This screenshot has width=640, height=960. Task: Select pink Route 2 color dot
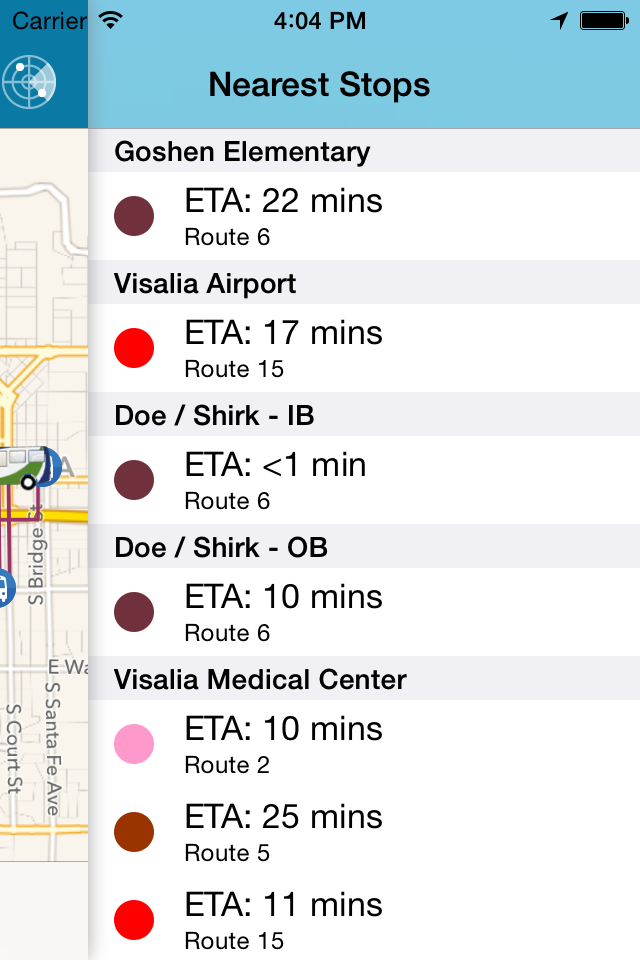134,744
